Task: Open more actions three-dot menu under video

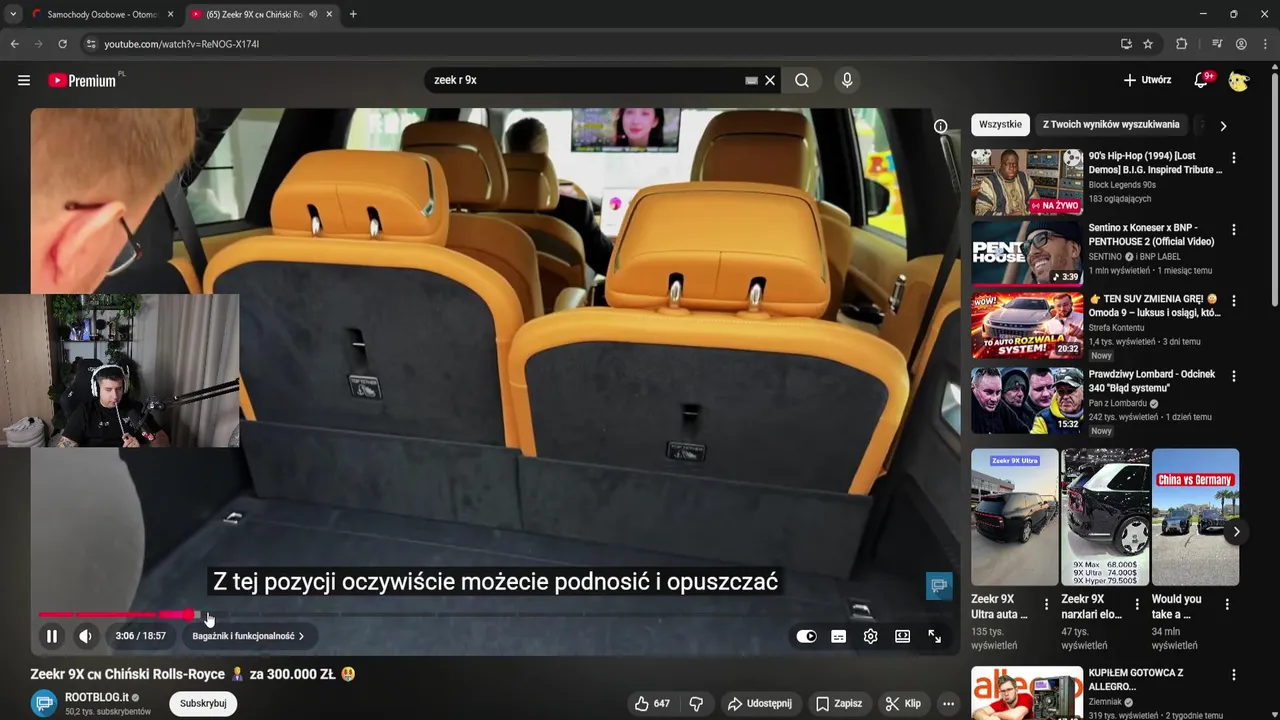Action: point(948,704)
